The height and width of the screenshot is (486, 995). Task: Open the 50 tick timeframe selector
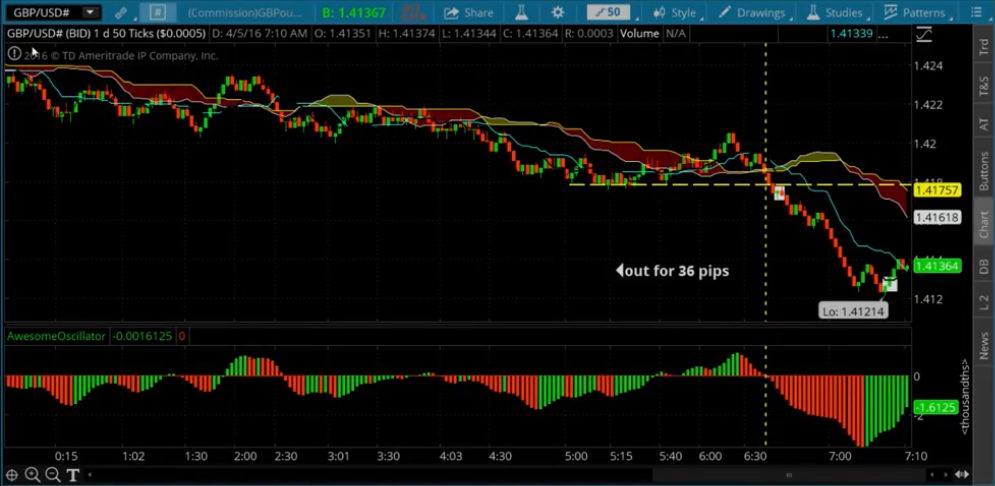[x=608, y=12]
